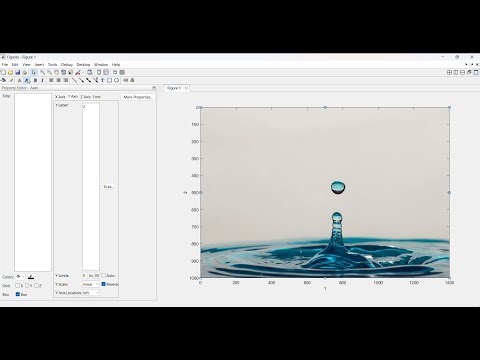Click the Align Right text icon
This screenshot has height=360, width=480.
point(66,80)
